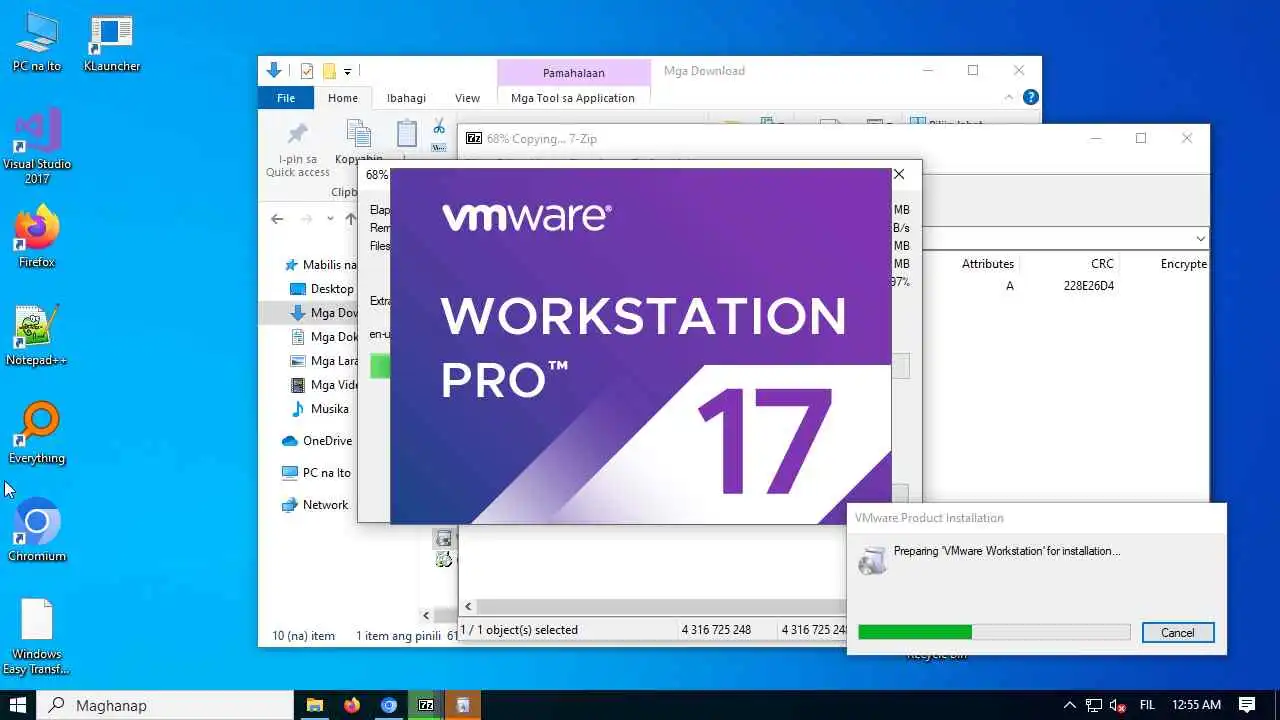Screen dimensions: 1280x720
Task: Click the 7-Zip title bar icon
Action: point(474,139)
